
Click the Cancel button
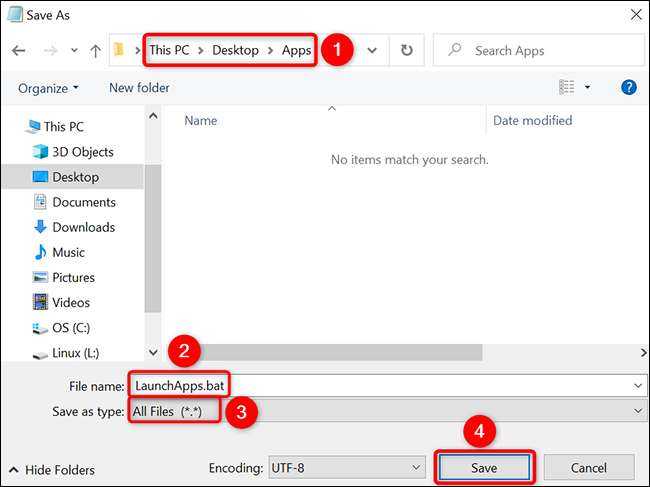point(589,468)
